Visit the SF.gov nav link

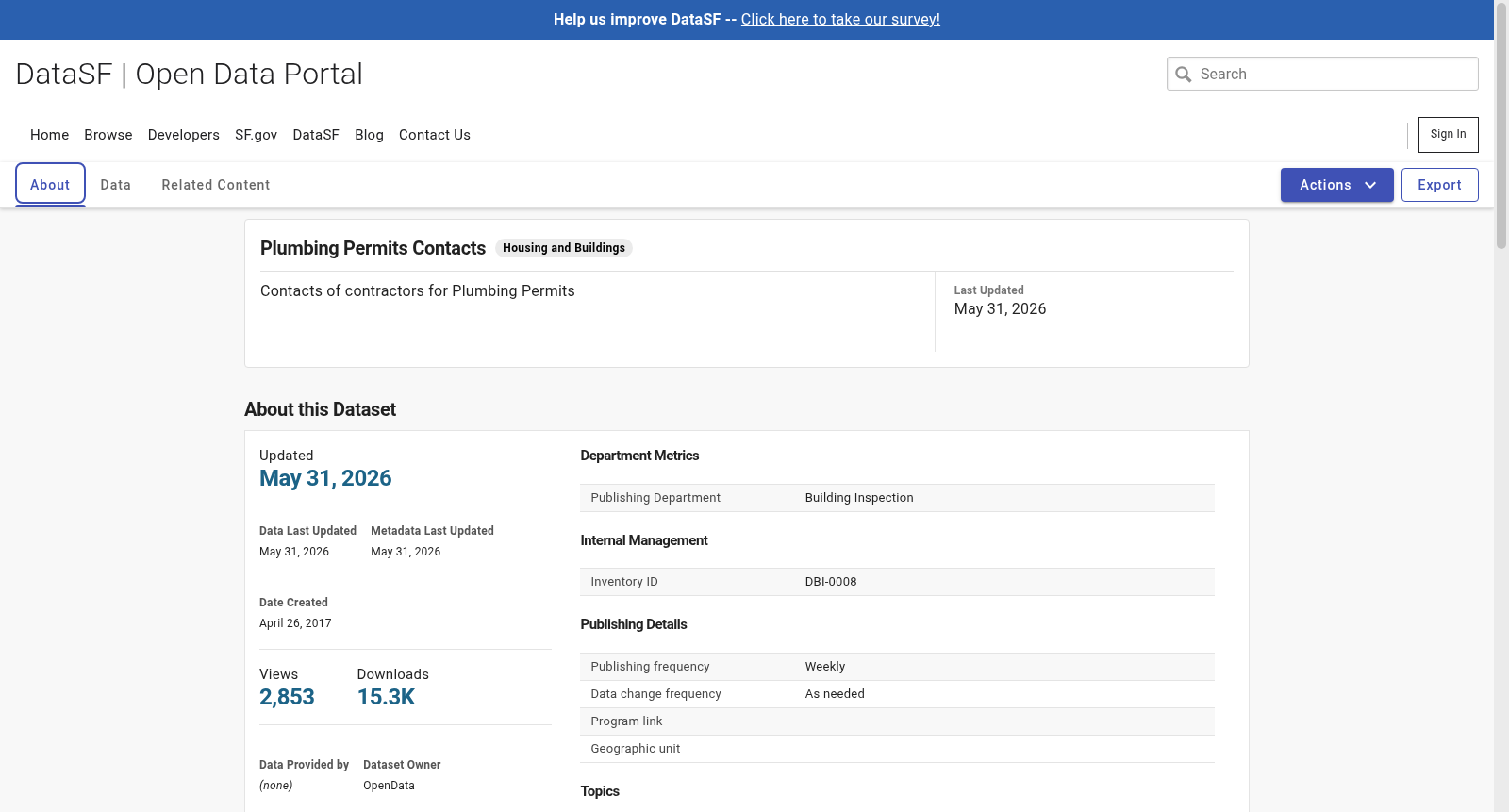point(257,135)
